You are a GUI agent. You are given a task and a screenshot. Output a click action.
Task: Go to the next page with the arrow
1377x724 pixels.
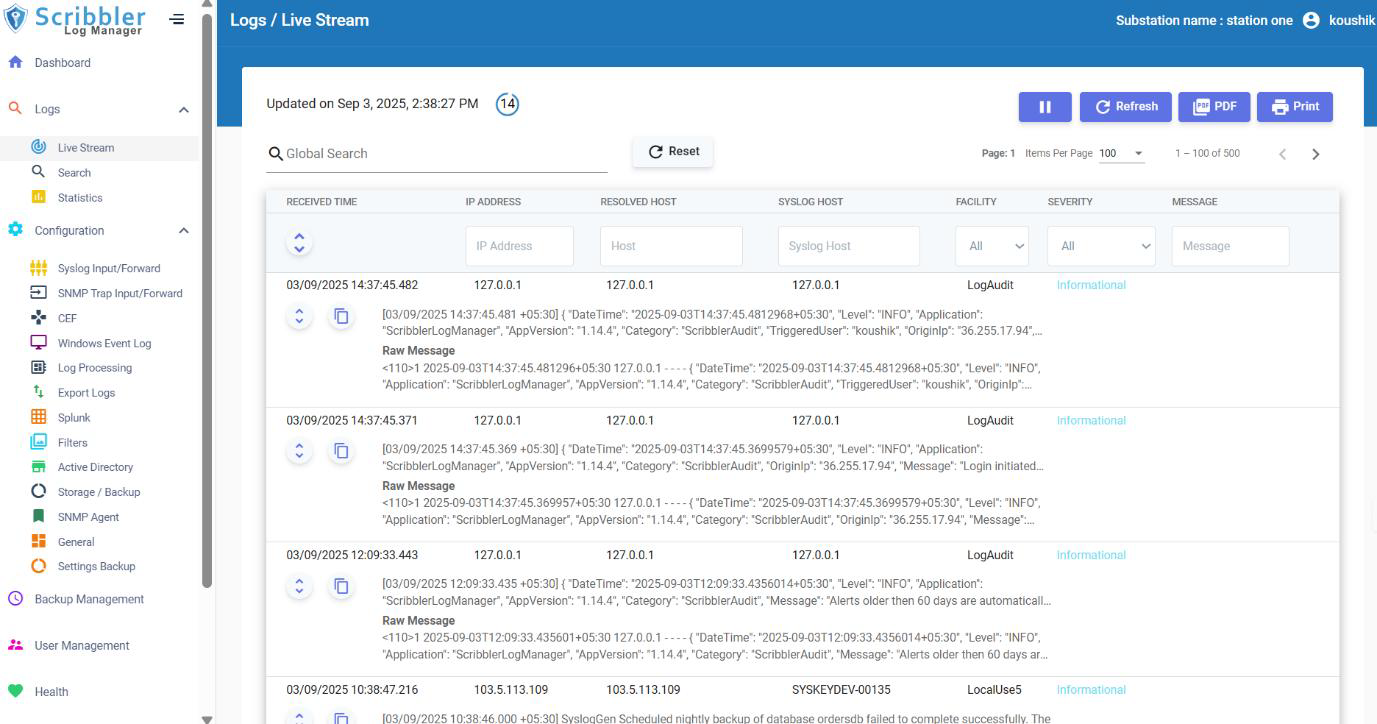(x=1316, y=154)
